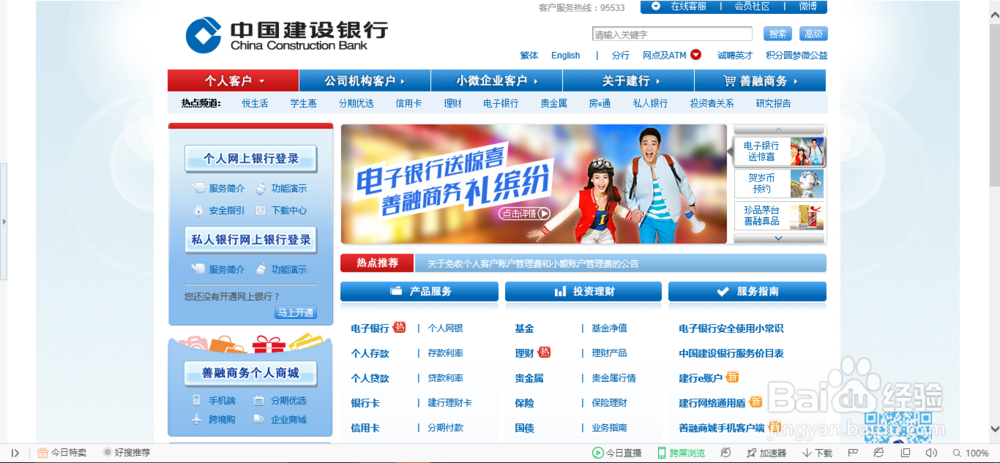Open 存款利率 link
The height and width of the screenshot is (463, 1000).
[x=445, y=353]
